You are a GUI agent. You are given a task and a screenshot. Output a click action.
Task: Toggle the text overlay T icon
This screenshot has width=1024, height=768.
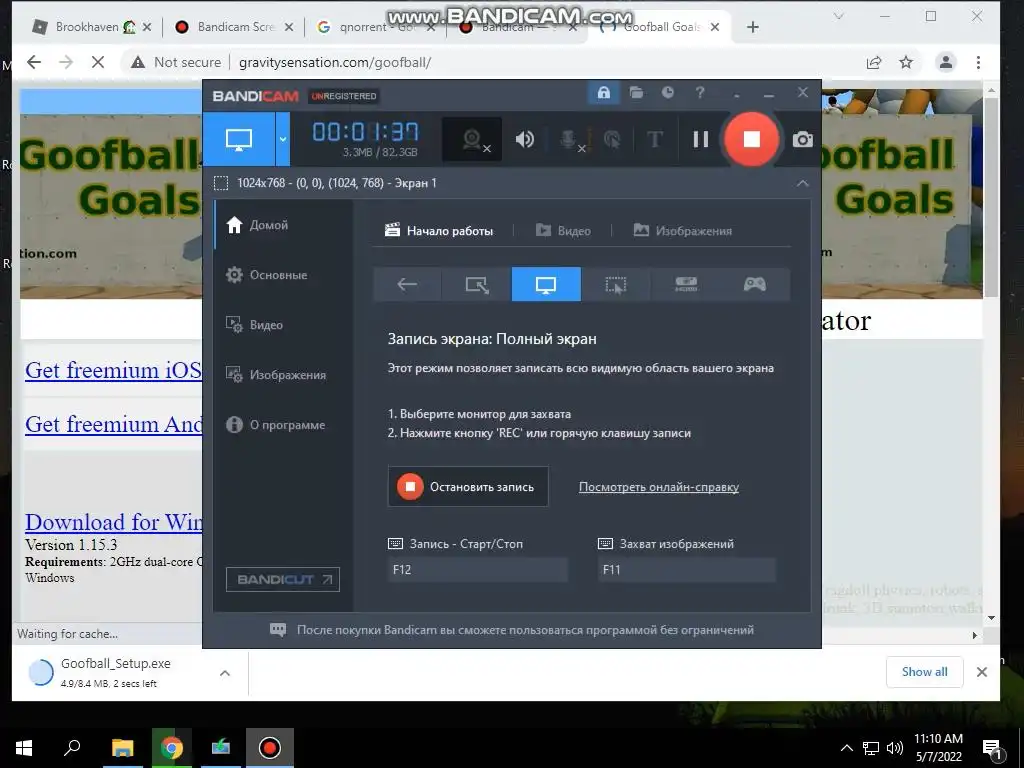point(654,139)
